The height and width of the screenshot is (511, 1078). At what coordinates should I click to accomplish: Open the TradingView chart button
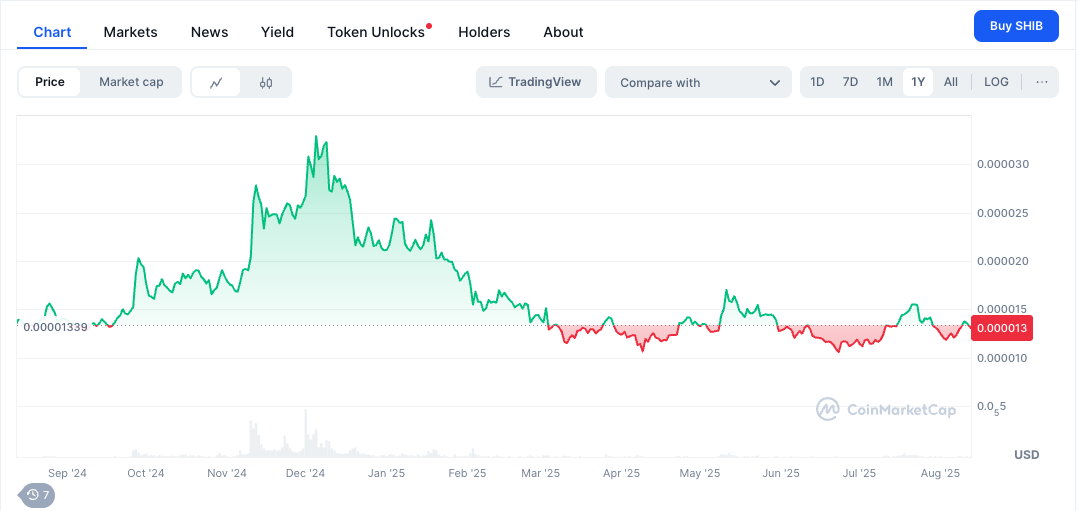tap(536, 82)
